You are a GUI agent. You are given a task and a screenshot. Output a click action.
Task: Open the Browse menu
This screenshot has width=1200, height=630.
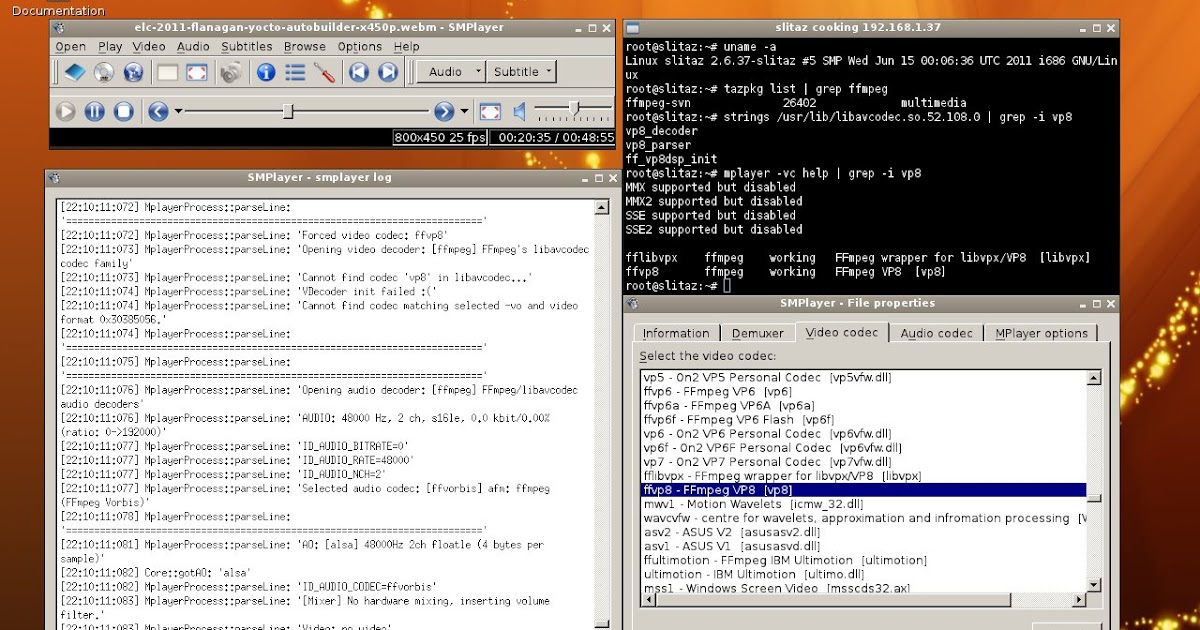click(x=305, y=47)
